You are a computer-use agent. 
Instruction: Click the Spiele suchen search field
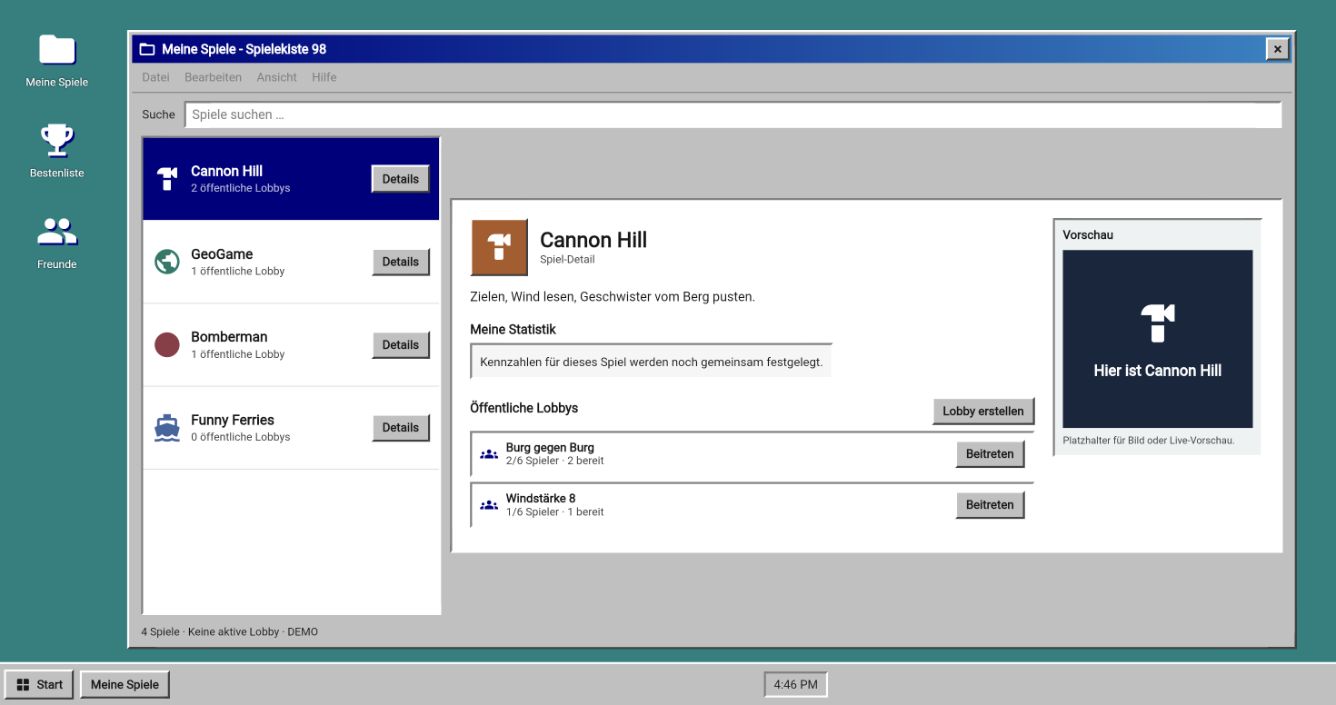(733, 115)
